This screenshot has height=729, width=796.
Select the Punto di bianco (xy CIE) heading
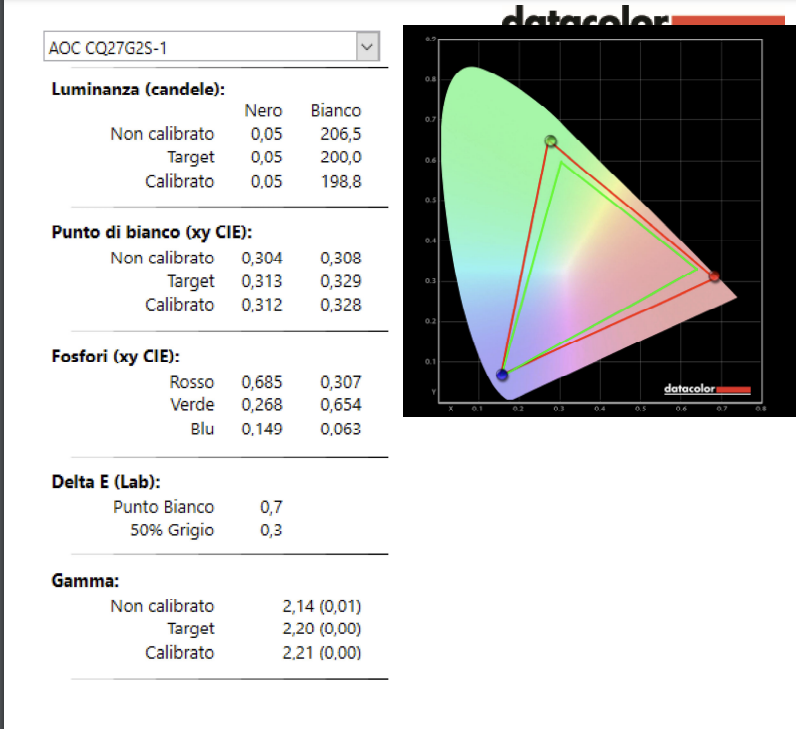click(152, 233)
